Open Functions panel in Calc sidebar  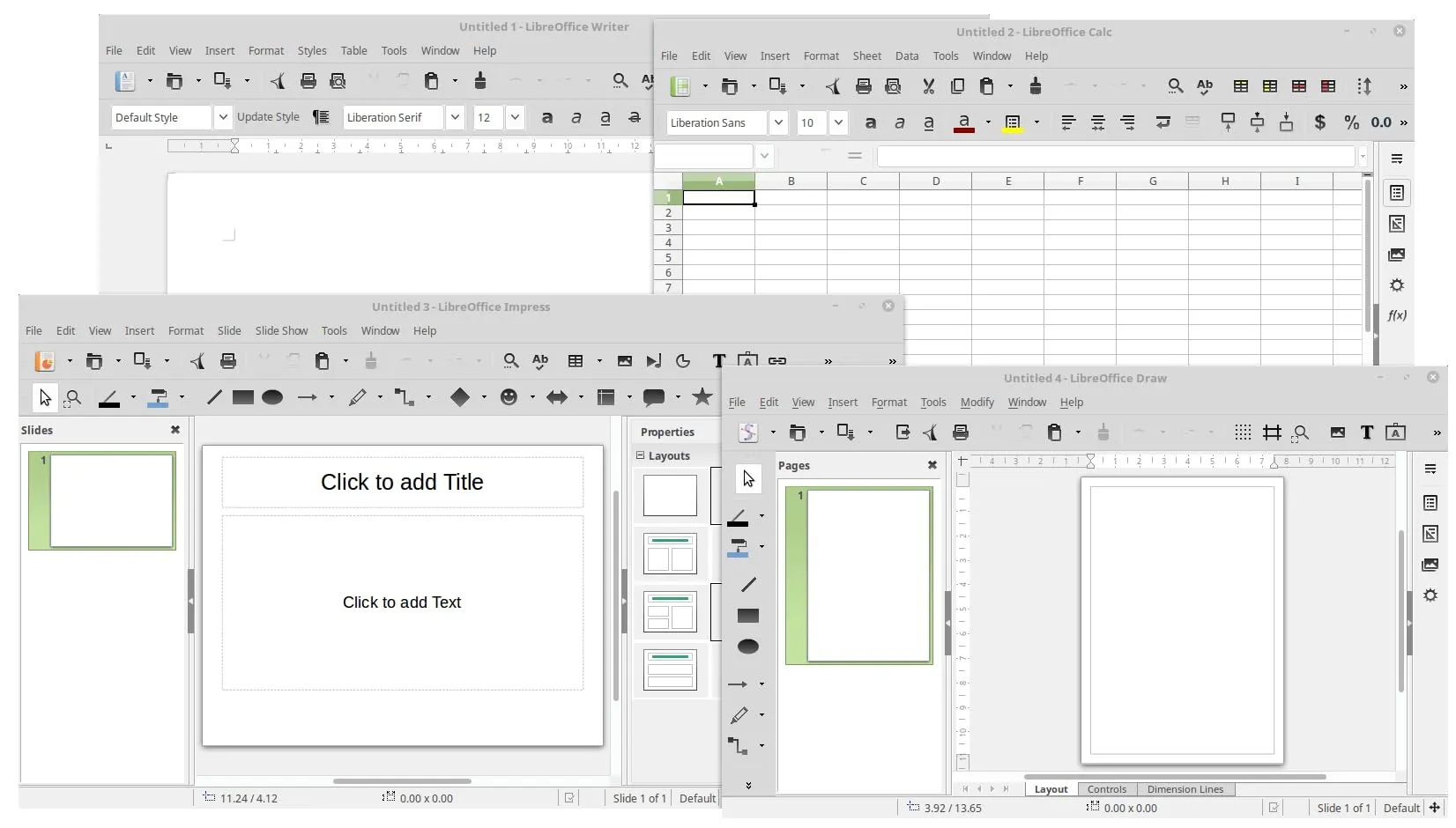coord(1397,315)
